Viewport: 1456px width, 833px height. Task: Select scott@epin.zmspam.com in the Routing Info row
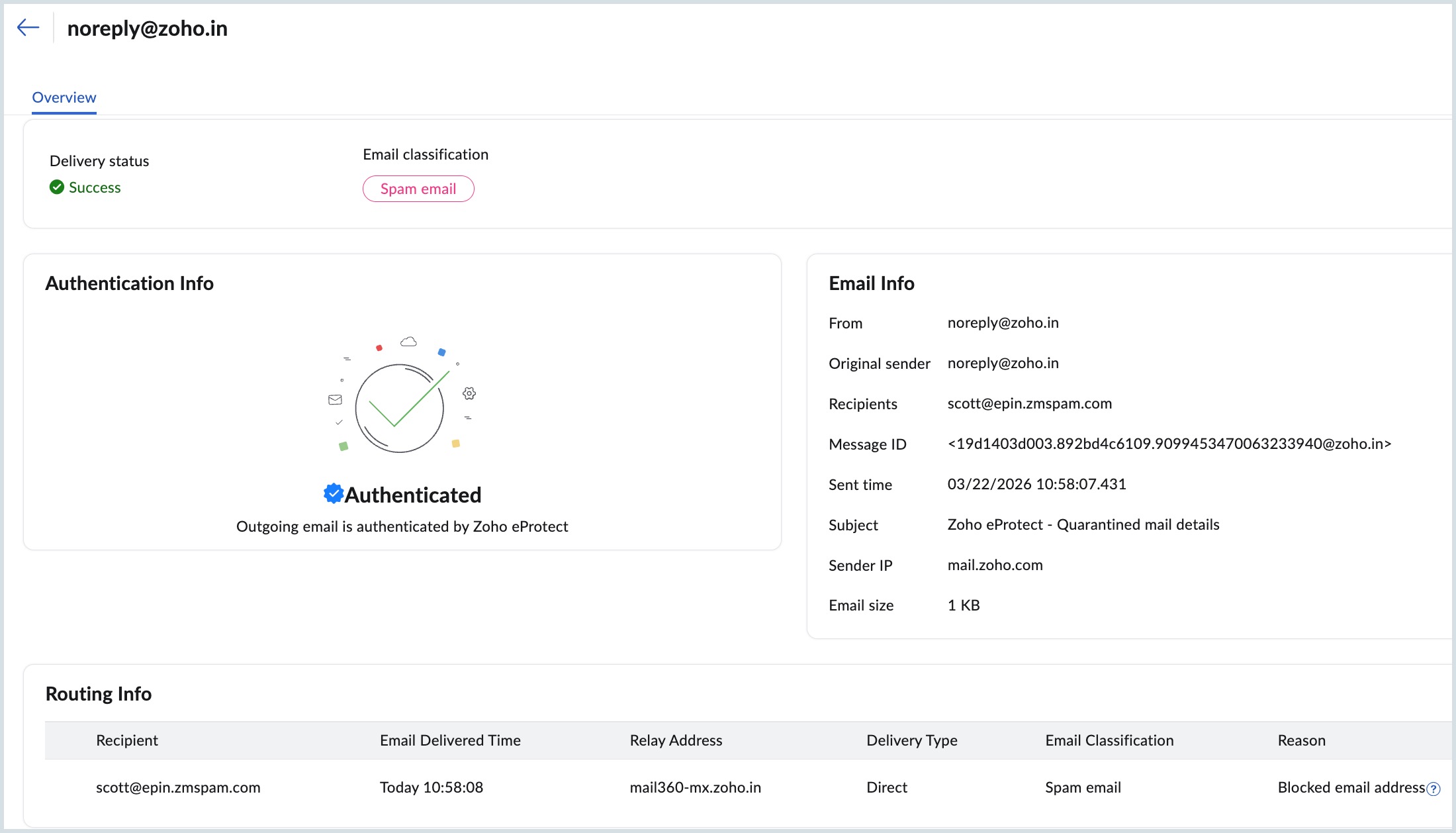coord(178,787)
